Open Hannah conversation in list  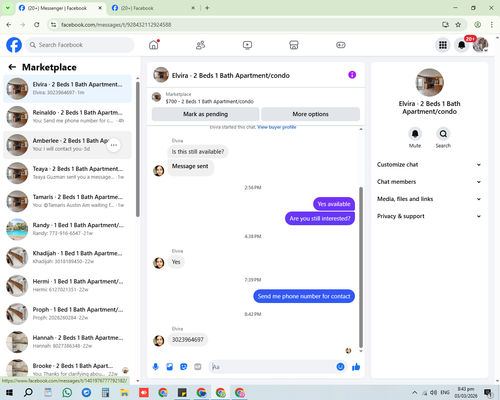pyautogui.click(x=67, y=342)
